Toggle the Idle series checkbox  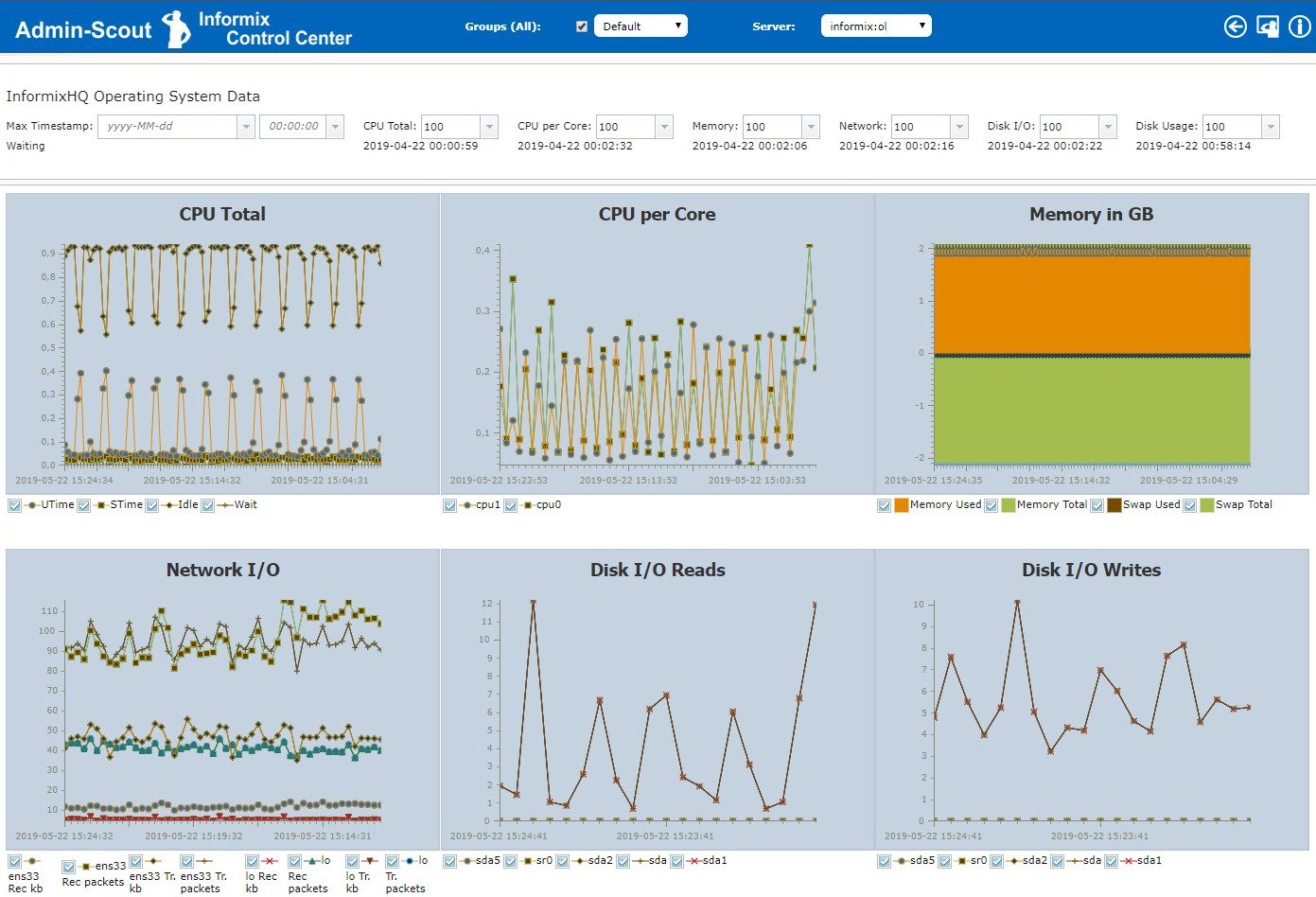pos(152,505)
